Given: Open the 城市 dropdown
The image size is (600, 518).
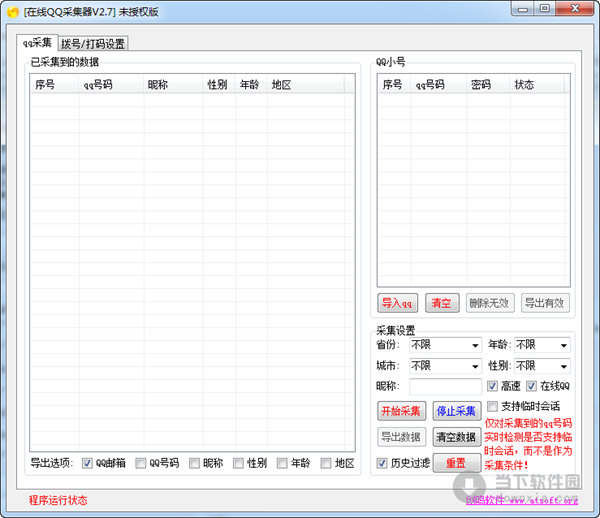Looking at the screenshot, I should [445, 366].
